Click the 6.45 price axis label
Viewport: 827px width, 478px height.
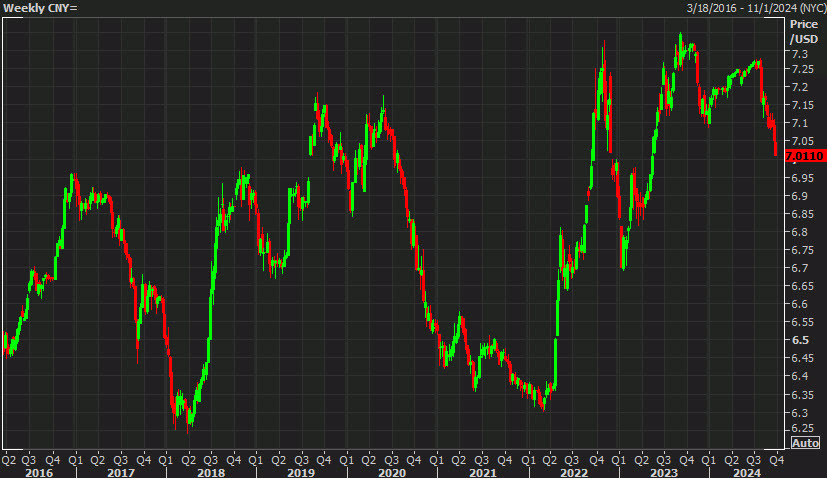(802, 358)
